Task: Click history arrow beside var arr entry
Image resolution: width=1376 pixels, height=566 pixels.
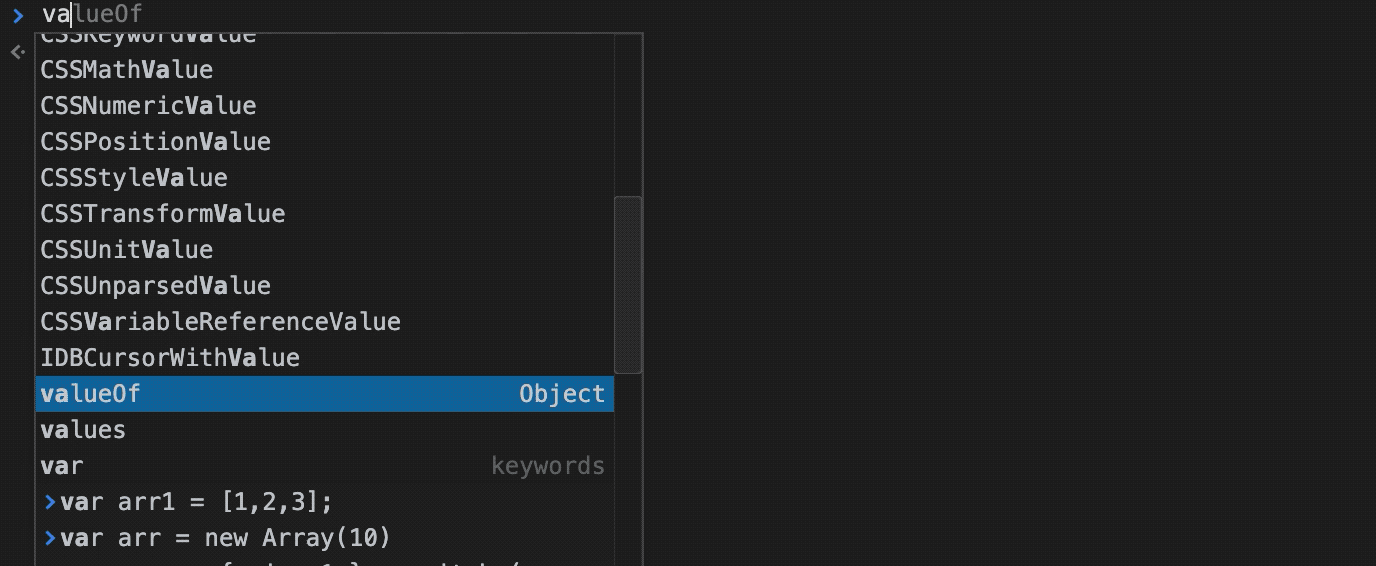Action: coord(50,538)
